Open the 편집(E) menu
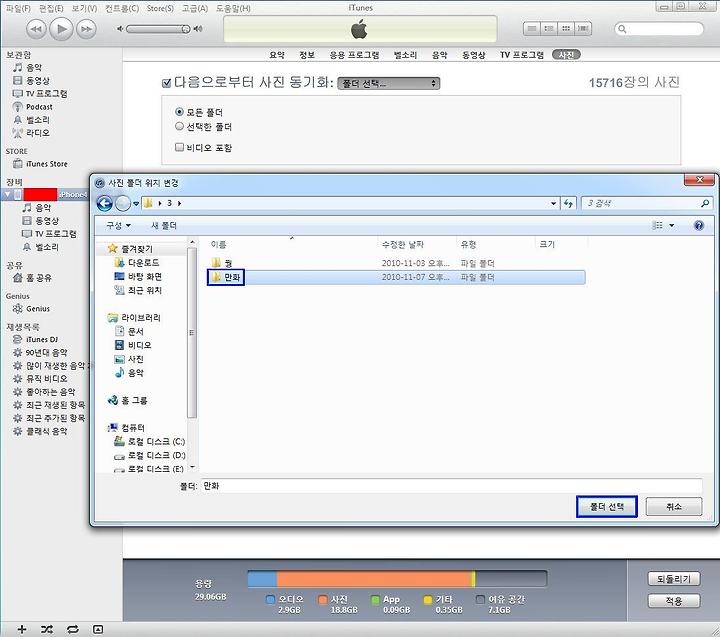This screenshot has width=720, height=637. [51, 8]
